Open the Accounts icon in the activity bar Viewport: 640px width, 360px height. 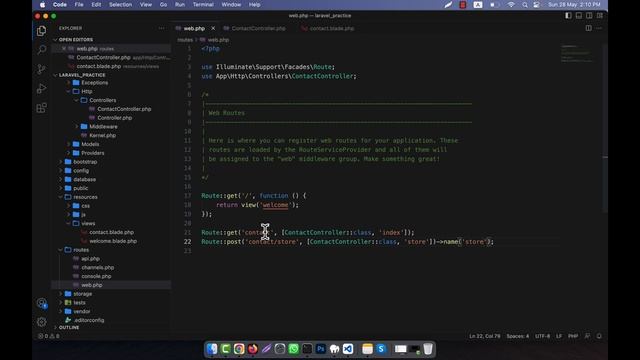click(42, 303)
